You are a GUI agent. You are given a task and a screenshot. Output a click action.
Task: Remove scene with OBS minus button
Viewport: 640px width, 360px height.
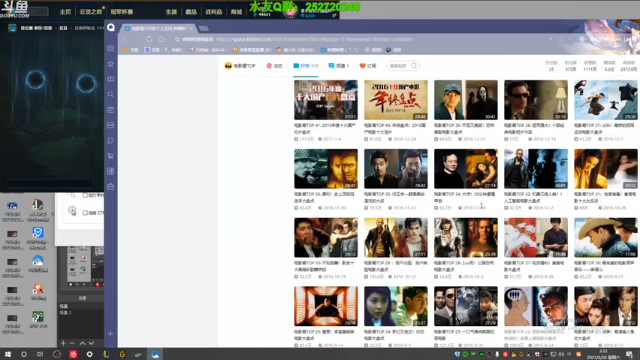coord(72,343)
